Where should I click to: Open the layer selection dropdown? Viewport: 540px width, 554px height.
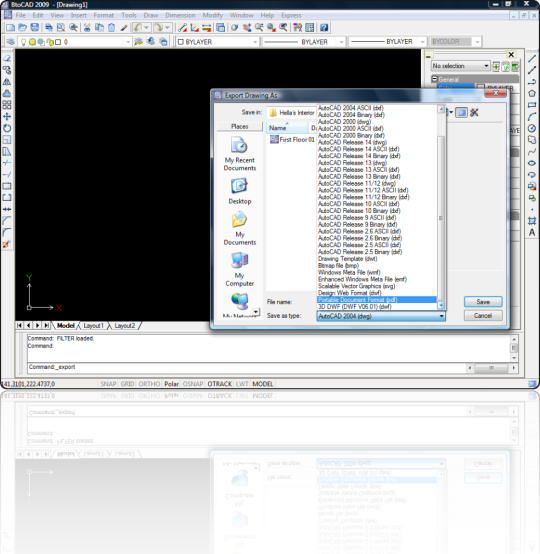click(128, 42)
